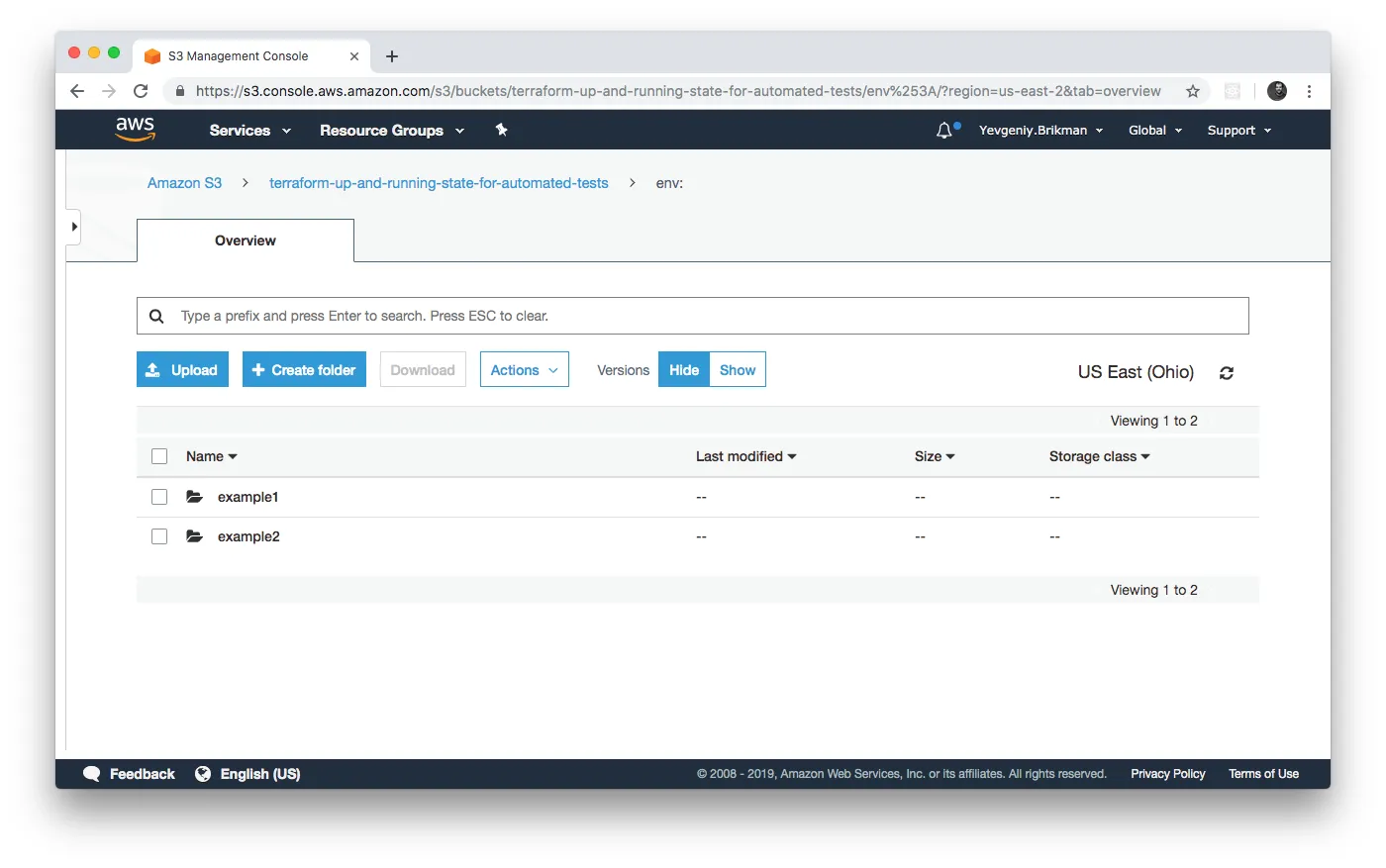
Task: Sort by Size column
Action: pyautogui.click(x=935, y=456)
